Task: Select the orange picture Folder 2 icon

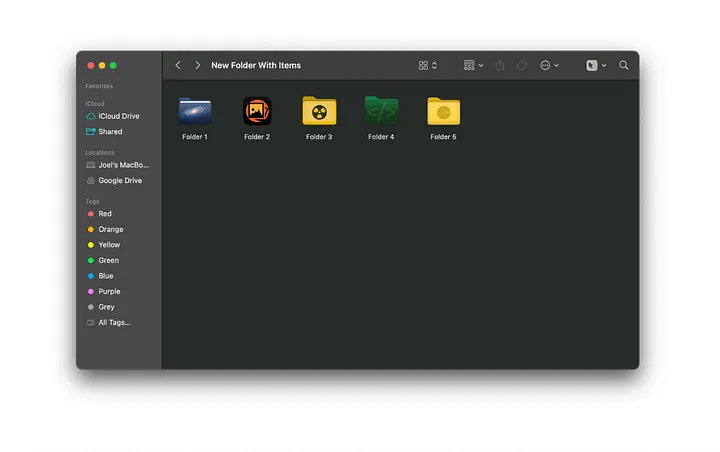Action: pos(257,111)
